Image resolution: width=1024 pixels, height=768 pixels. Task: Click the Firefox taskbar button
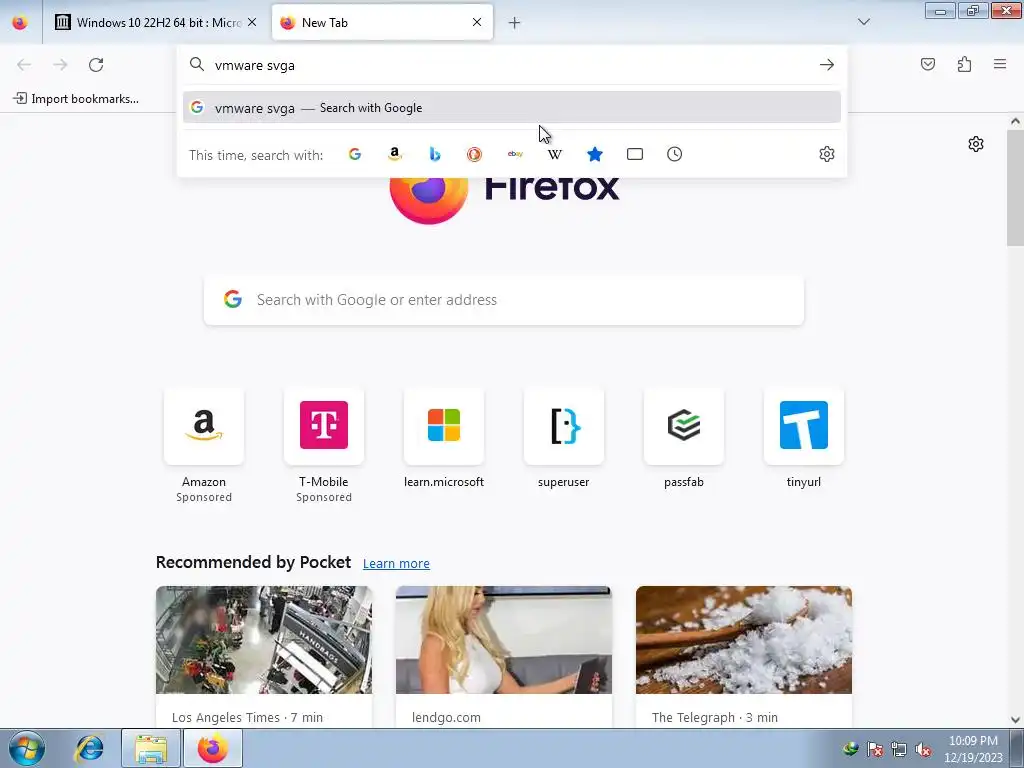(x=213, y=748)
